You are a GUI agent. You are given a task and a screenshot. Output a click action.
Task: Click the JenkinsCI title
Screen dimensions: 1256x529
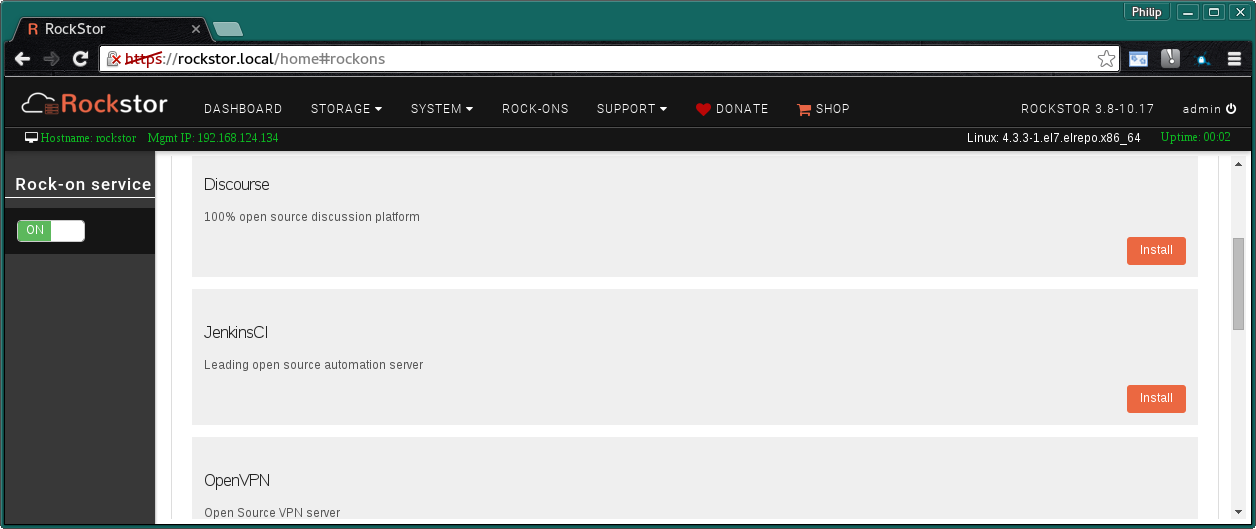pyautogui.click(x=236, y=333)
